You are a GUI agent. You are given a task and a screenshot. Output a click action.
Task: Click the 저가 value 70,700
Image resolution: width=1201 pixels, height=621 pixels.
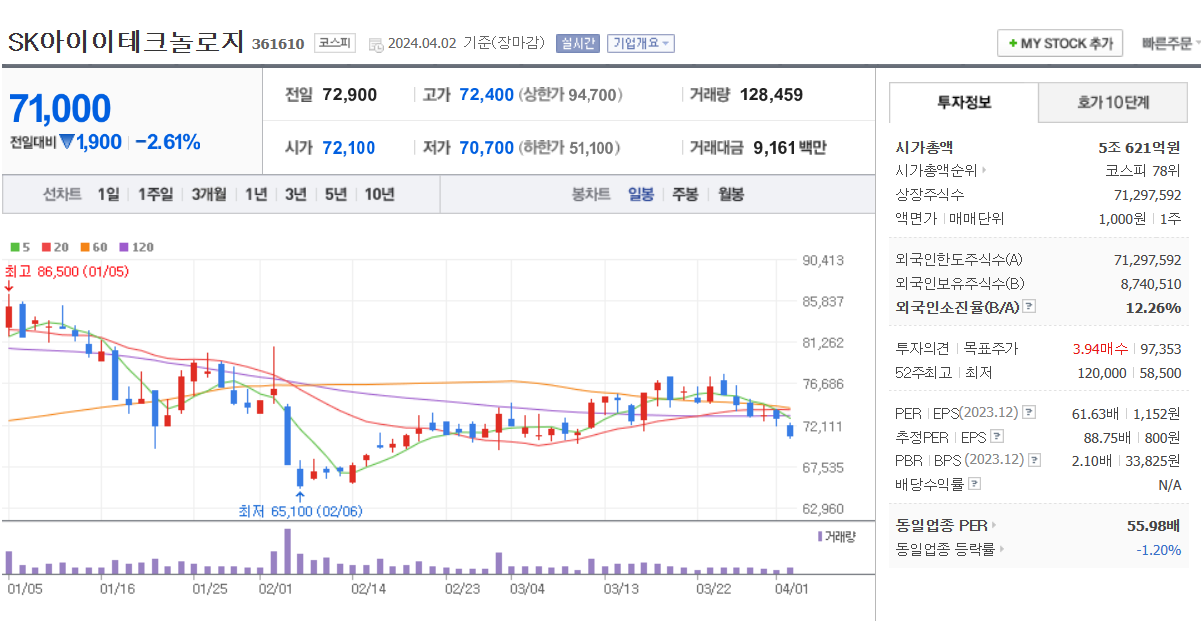pos(487,148)
